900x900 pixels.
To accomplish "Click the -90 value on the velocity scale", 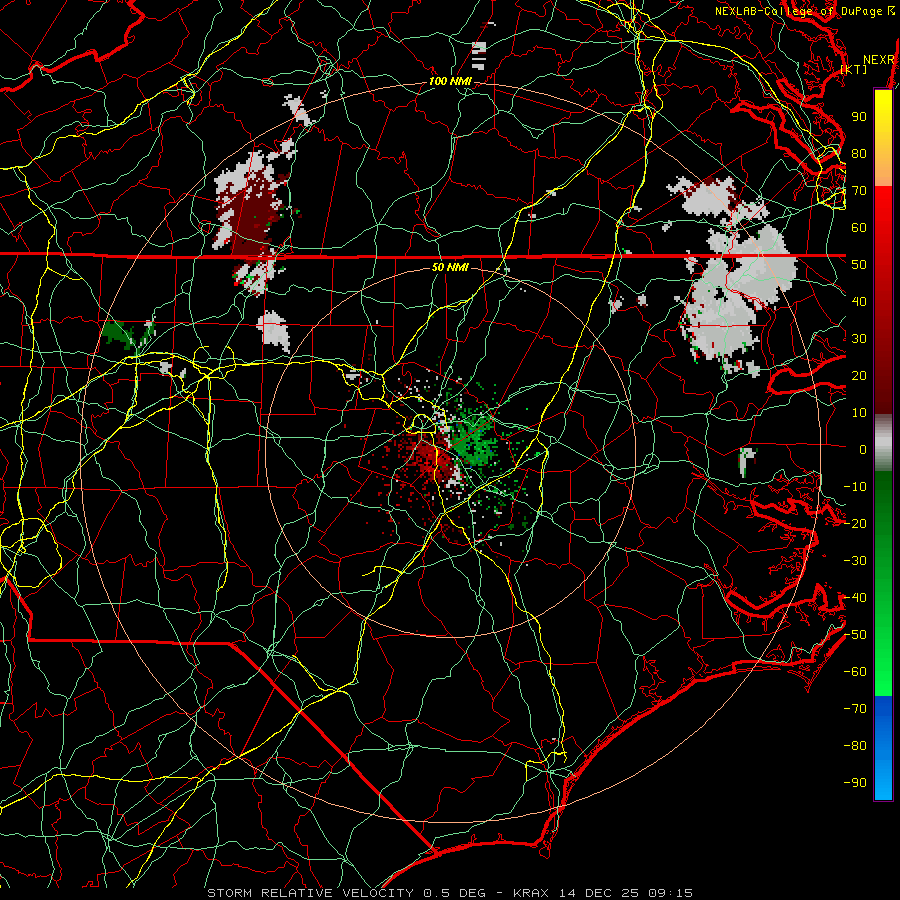I will click(855, 783).
